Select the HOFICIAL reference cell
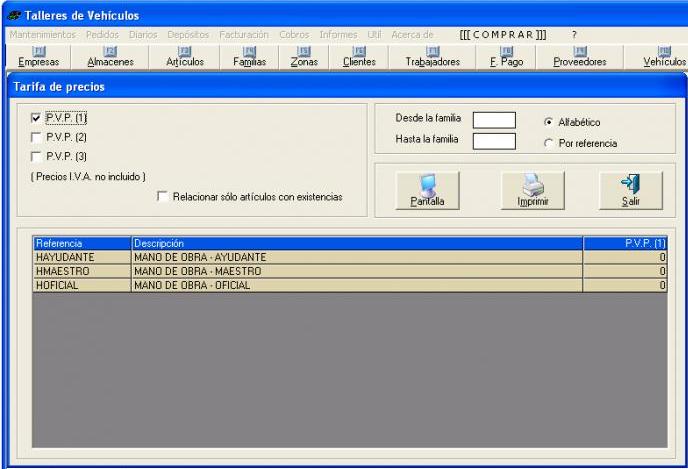This screenshot has height=469, width=688. tap(82, 285)
